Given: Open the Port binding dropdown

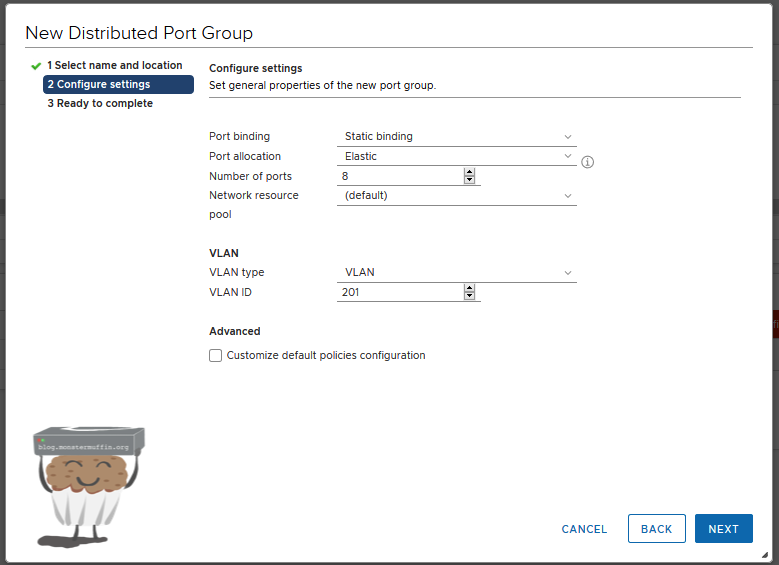Looking at the screenshot, I should [x=457, y=136].
